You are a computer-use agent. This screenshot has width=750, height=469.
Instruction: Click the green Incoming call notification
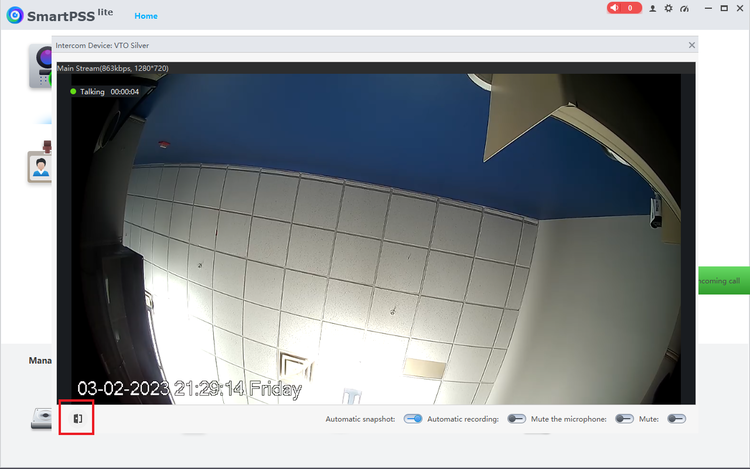coord(724,281)
